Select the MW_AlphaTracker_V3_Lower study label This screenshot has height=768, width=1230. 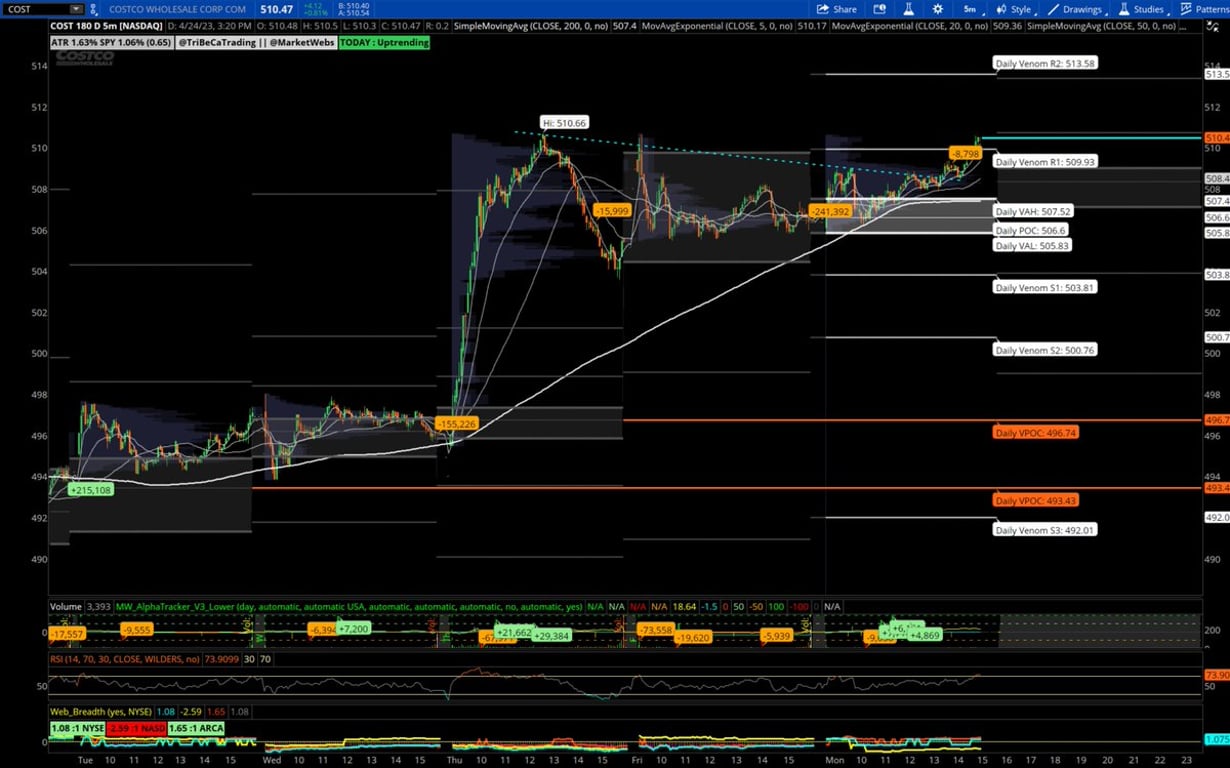tap(350, 607)
